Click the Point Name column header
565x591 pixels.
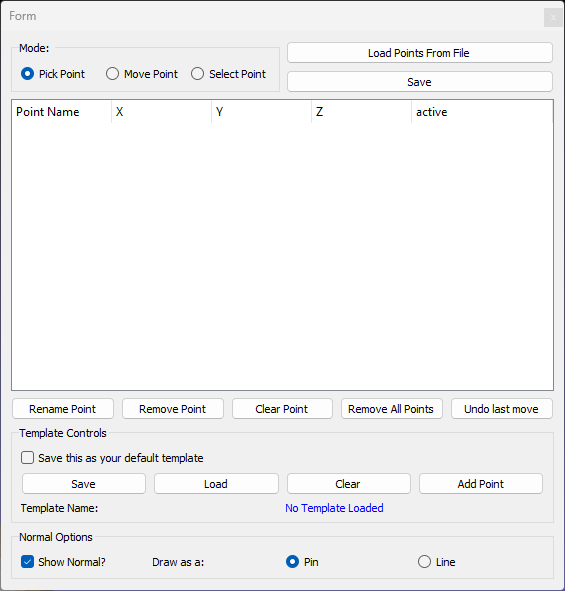coord(62,112)
